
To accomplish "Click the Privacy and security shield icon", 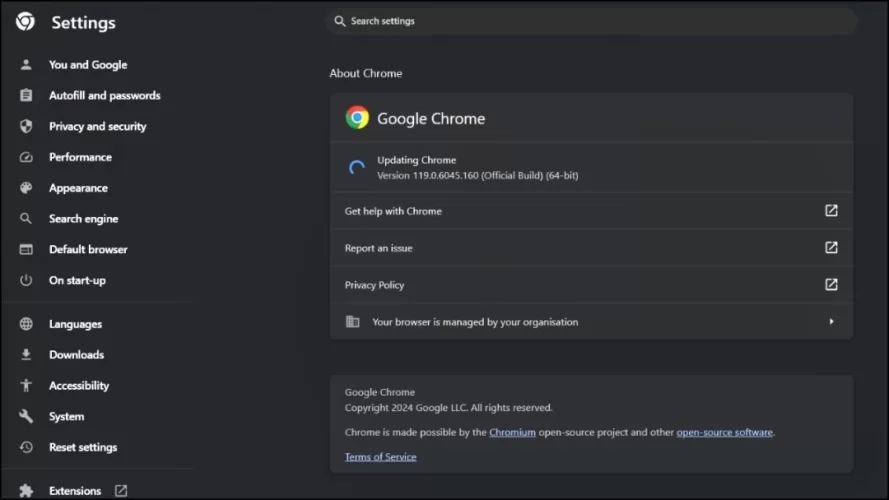I will (x=26, y=127).
